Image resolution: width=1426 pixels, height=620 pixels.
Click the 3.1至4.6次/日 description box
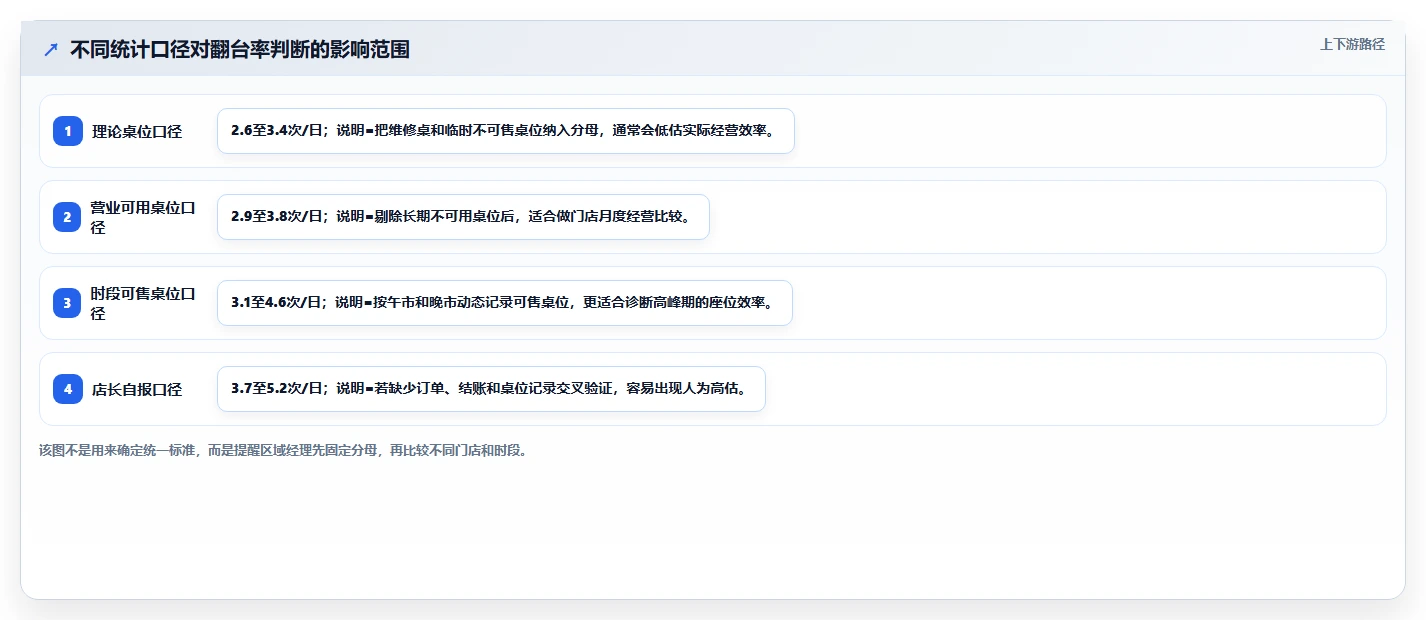505,303
